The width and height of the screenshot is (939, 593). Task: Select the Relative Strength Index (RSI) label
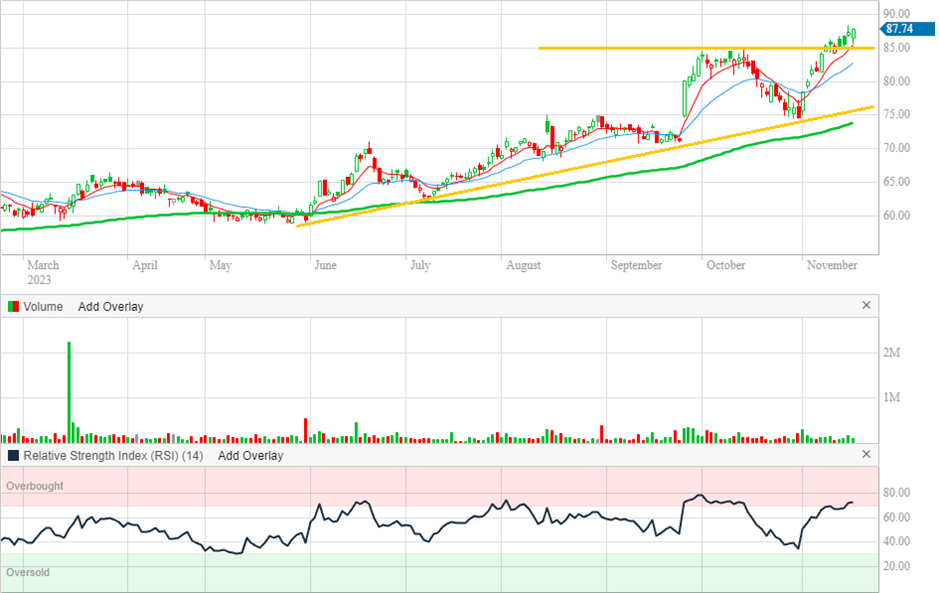pos(116,455)
